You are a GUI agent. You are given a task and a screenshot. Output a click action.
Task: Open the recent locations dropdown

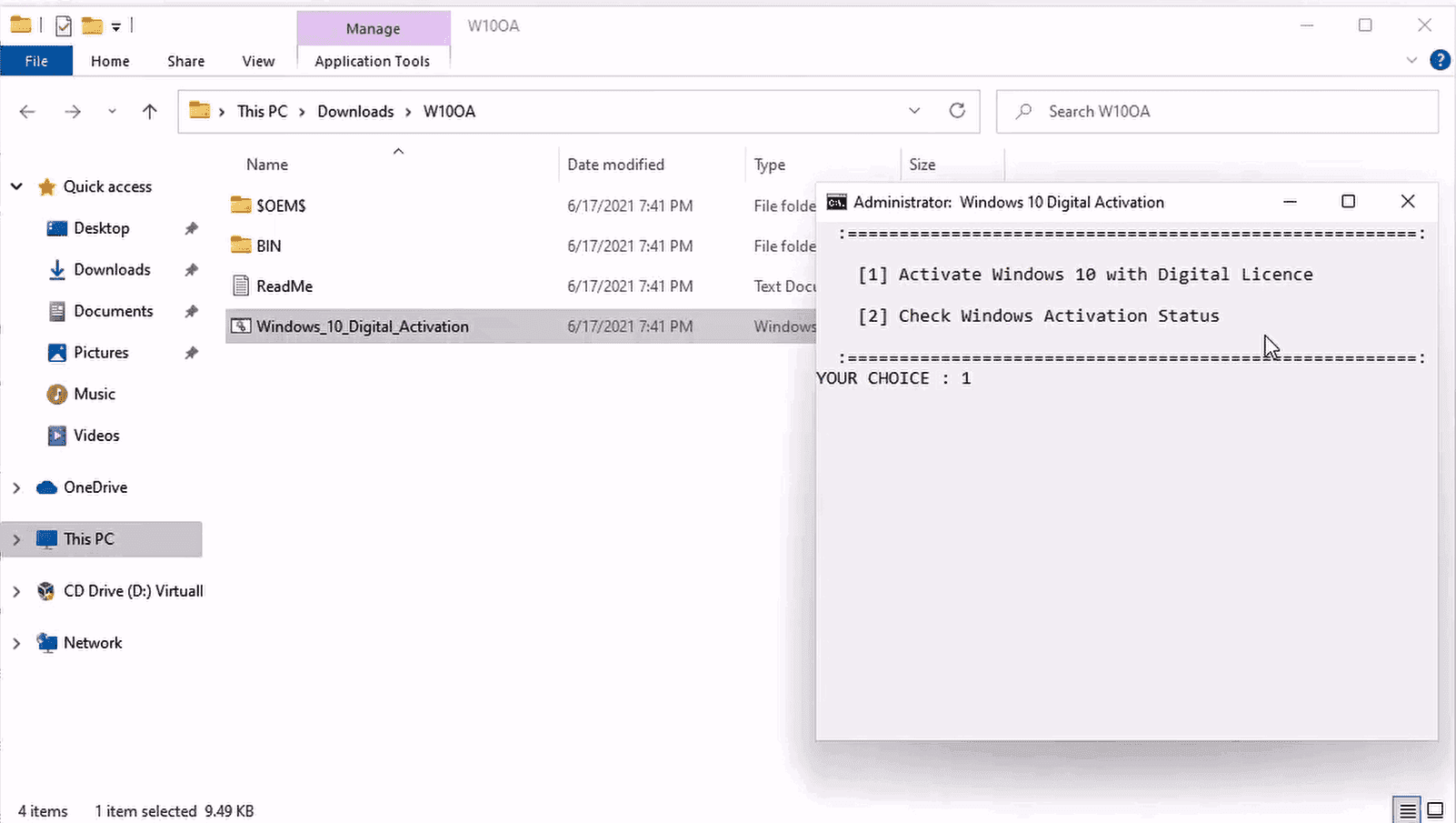pos(112,111)
